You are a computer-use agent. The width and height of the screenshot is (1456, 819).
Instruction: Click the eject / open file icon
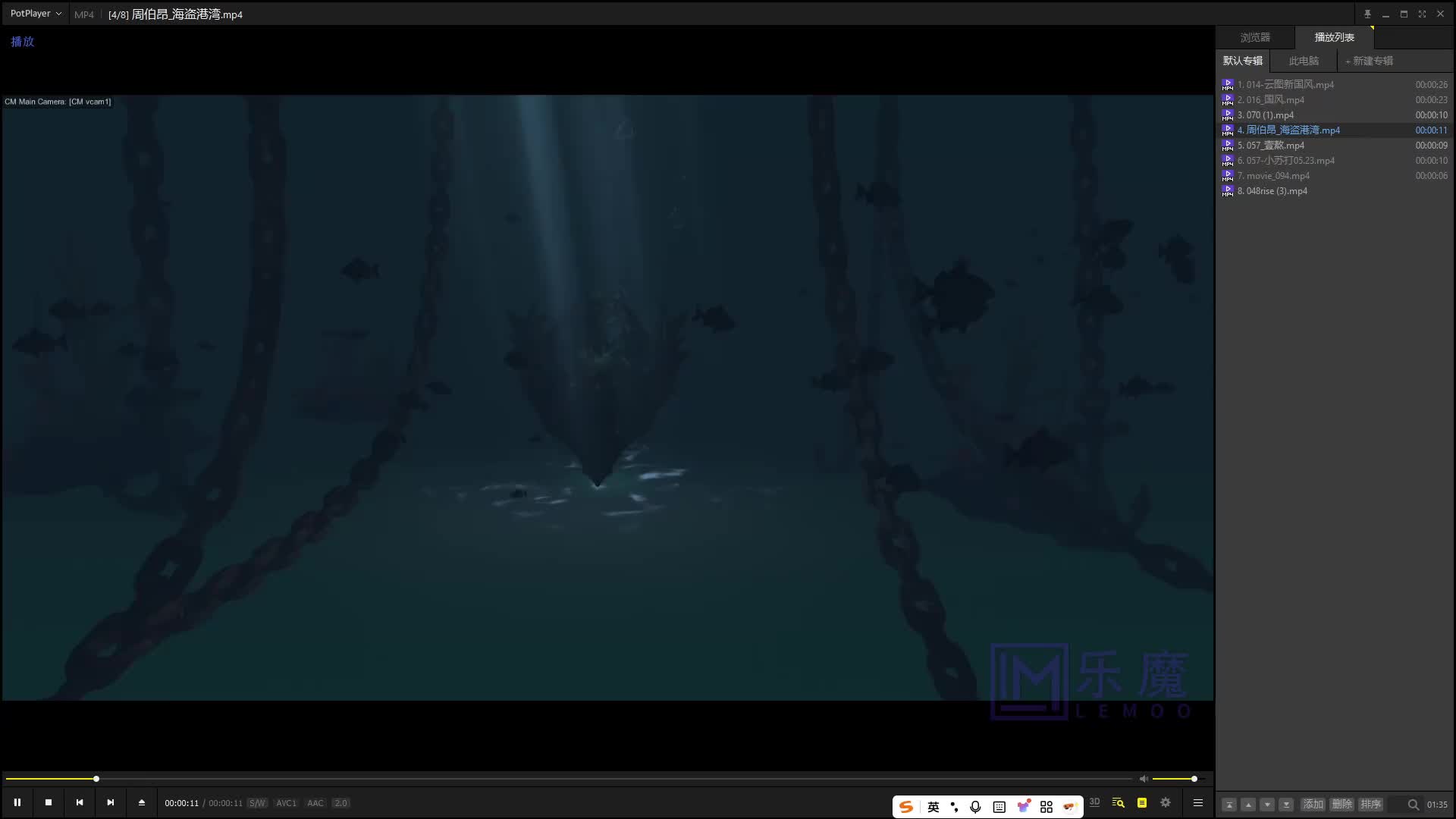tap(142, 802)
